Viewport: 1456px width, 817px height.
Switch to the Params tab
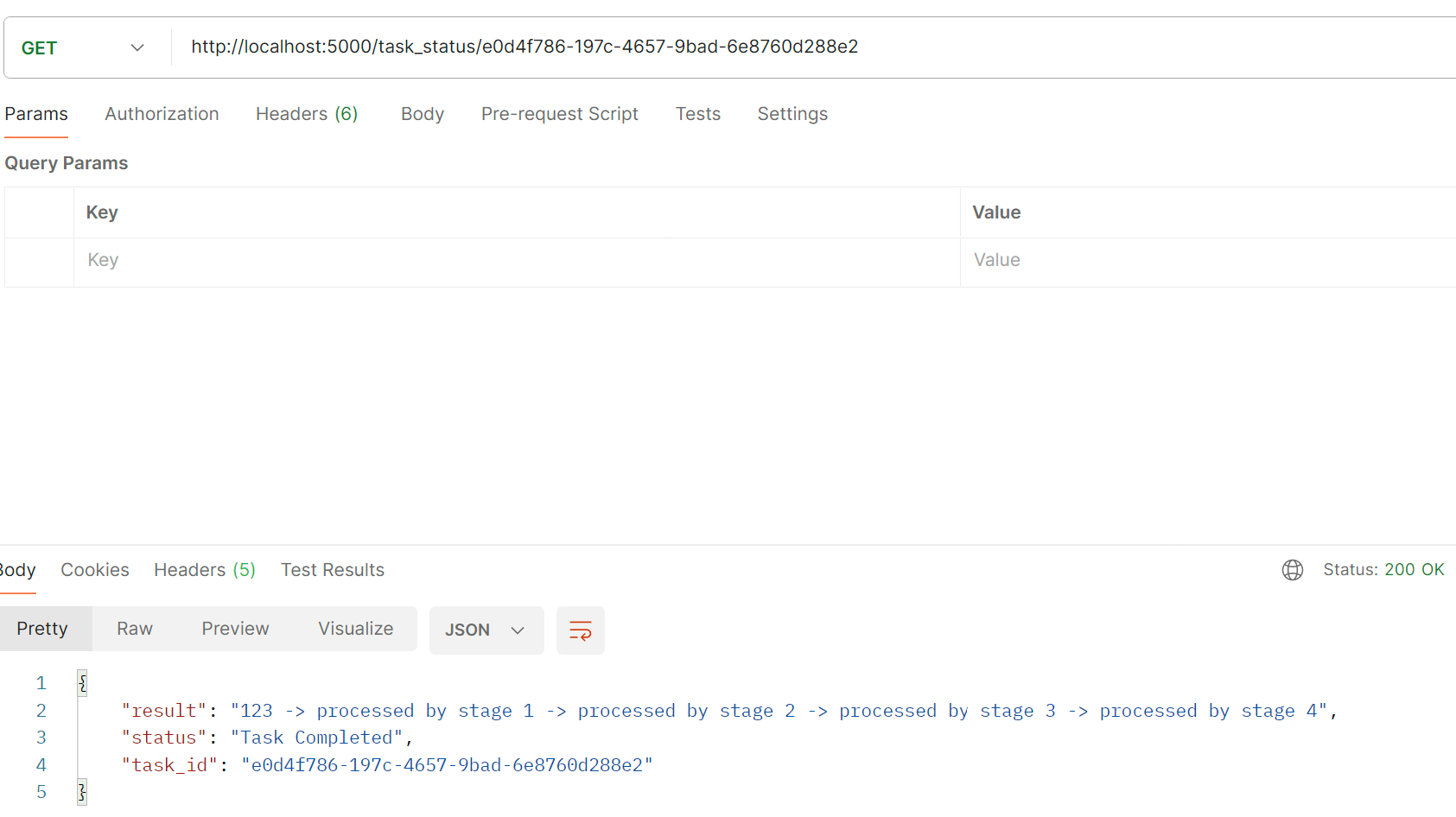[x=36, y=114]
